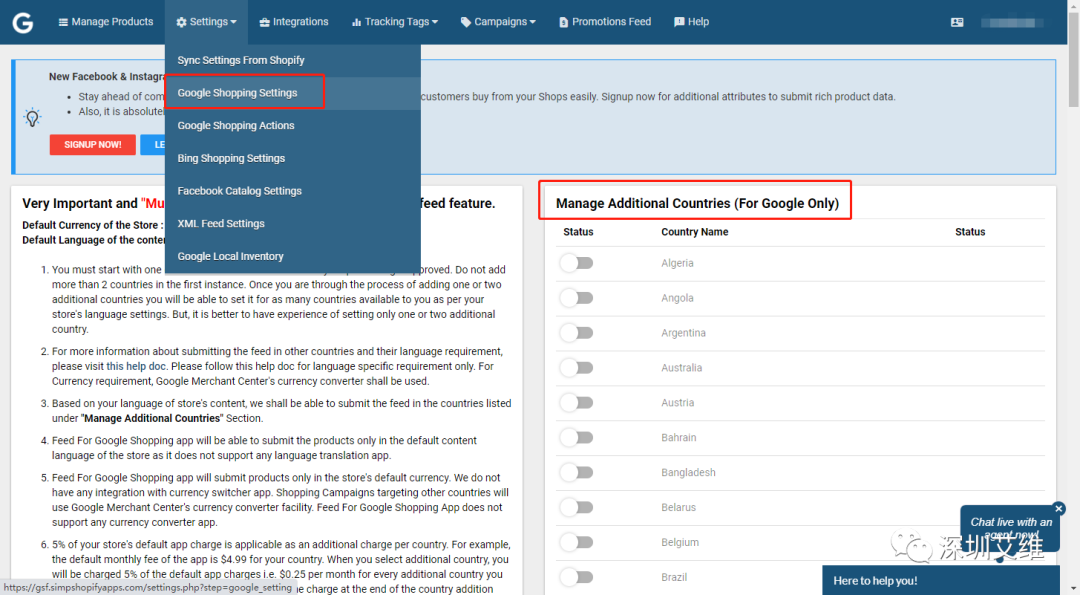Expand the Campaigns dropdown arrow

point(532,22)
